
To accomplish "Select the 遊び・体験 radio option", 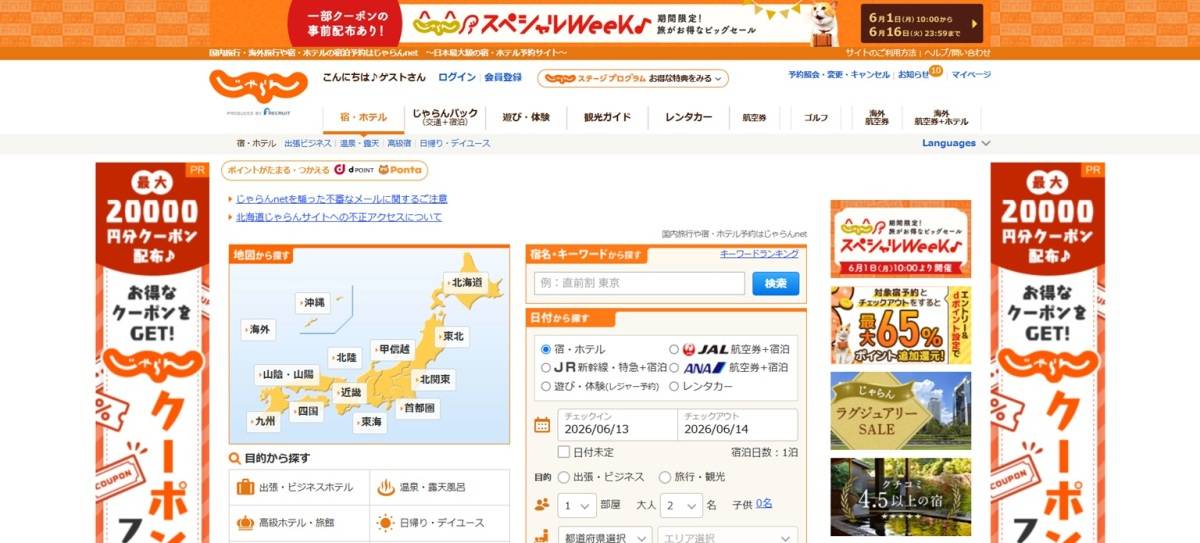I will [x=545, y=386].
